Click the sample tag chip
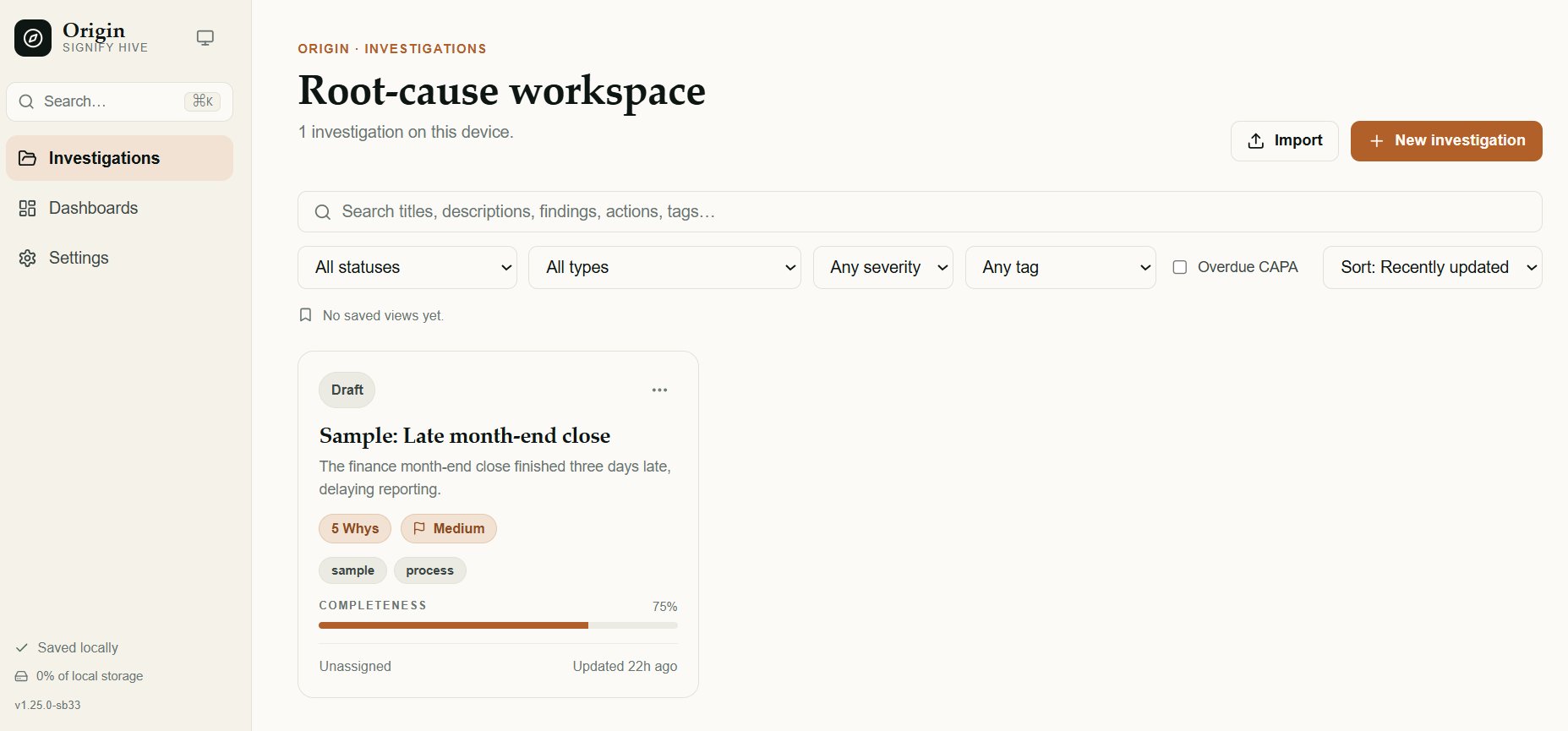 pos(352,570)
